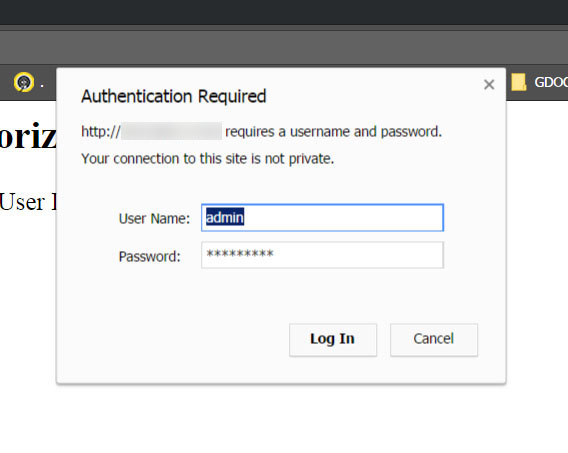The image size is (568, 453).
Task: Click the connection not private warning text
Action: 208,159
